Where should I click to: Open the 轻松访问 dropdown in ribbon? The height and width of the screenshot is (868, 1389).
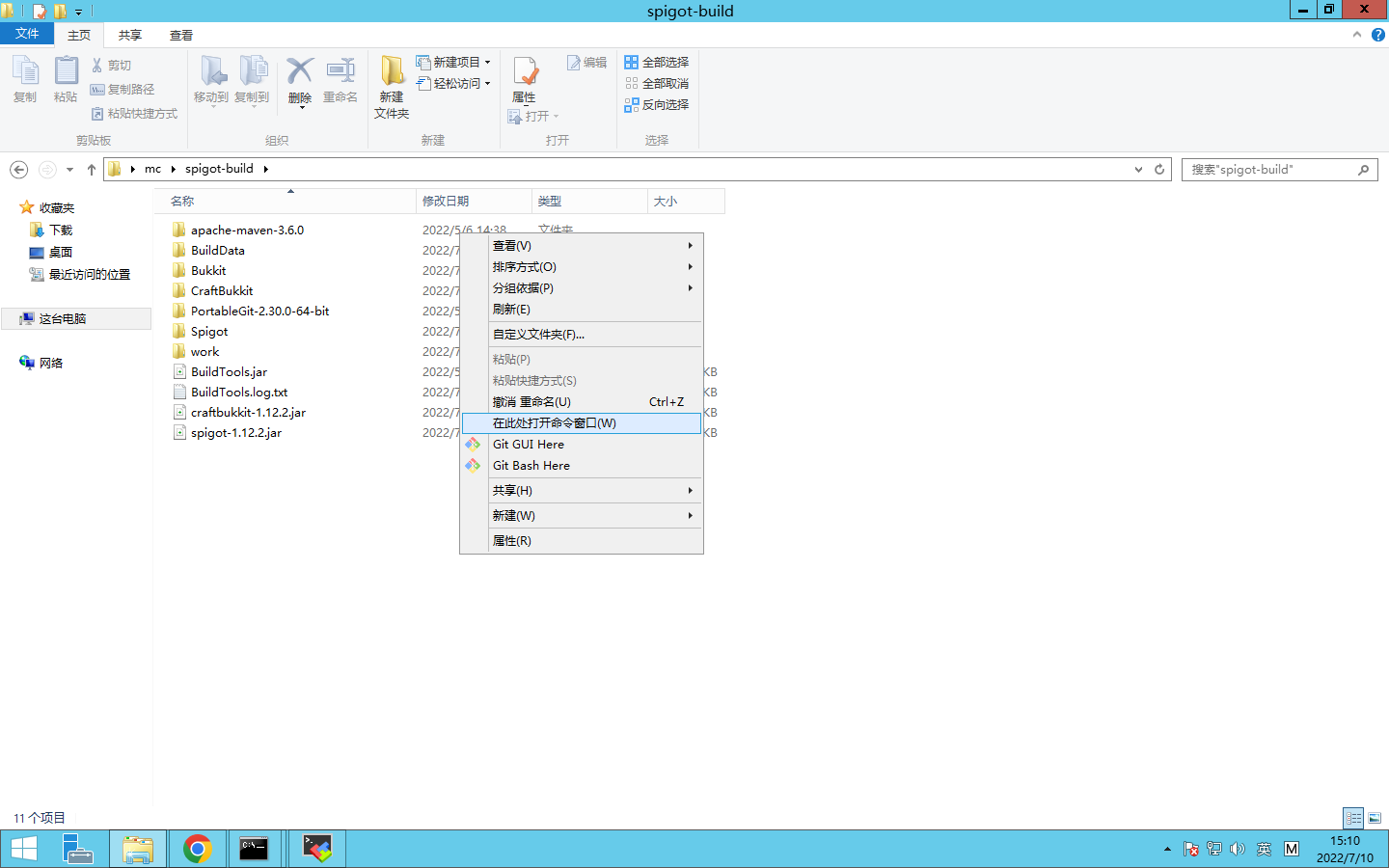pyautogui.click(x=453, y=84)
